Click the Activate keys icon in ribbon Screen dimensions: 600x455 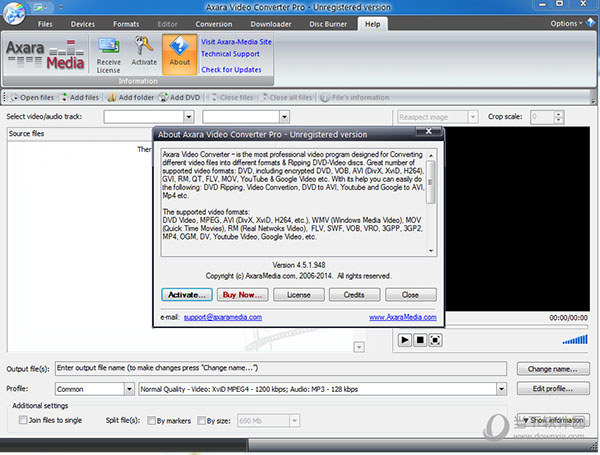[x=144, y=51]
